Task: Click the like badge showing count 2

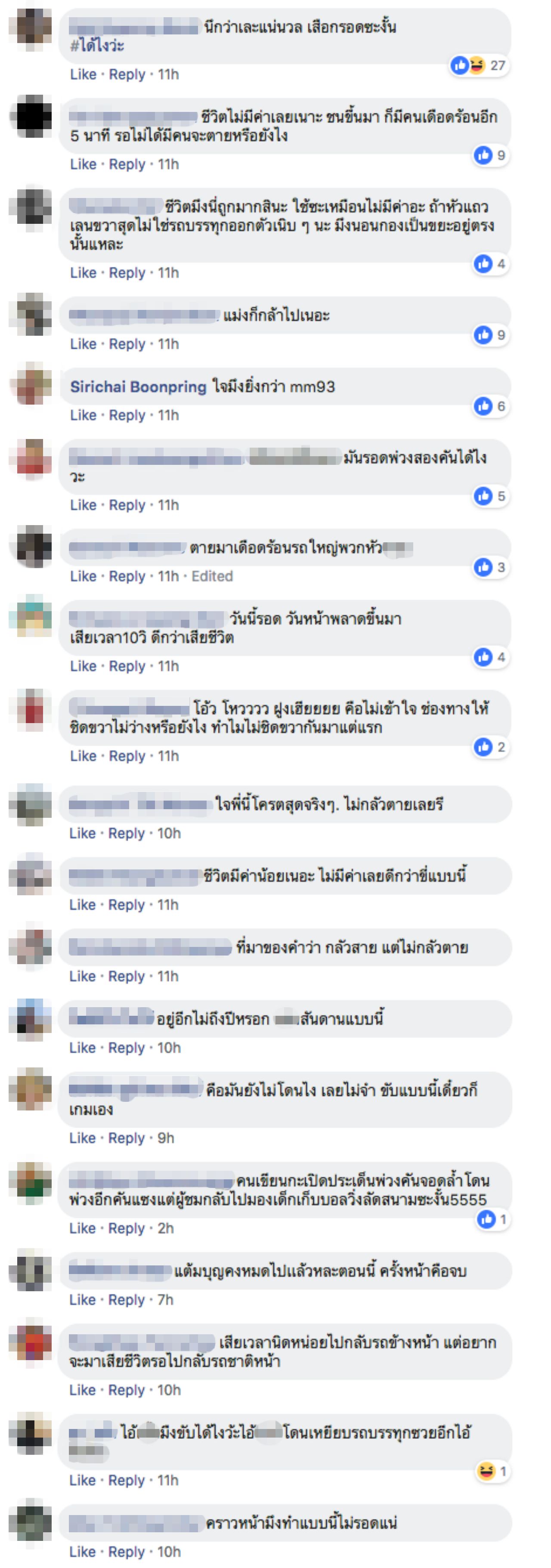Action: 490,747
